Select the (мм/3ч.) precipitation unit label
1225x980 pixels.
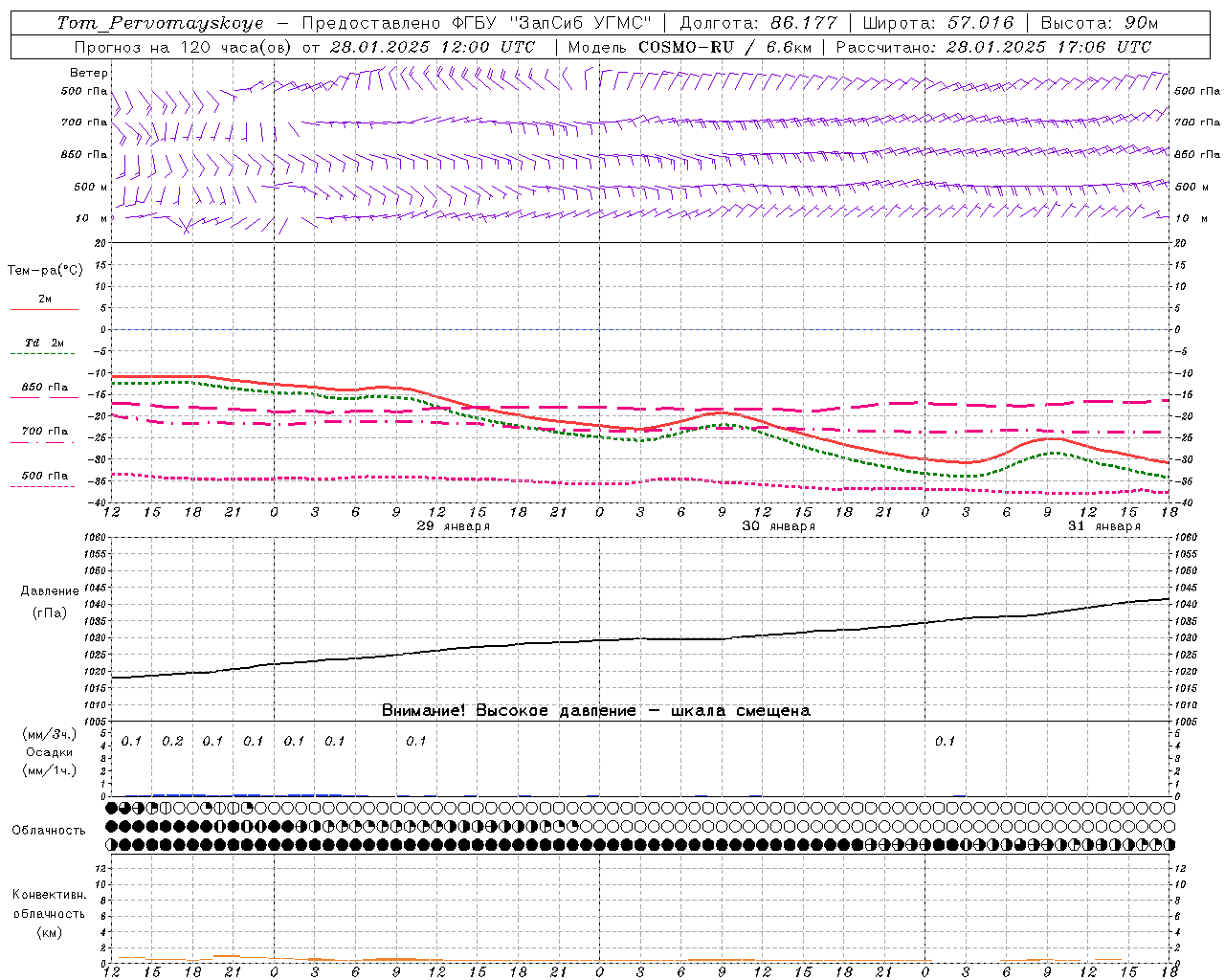point(50,734)
